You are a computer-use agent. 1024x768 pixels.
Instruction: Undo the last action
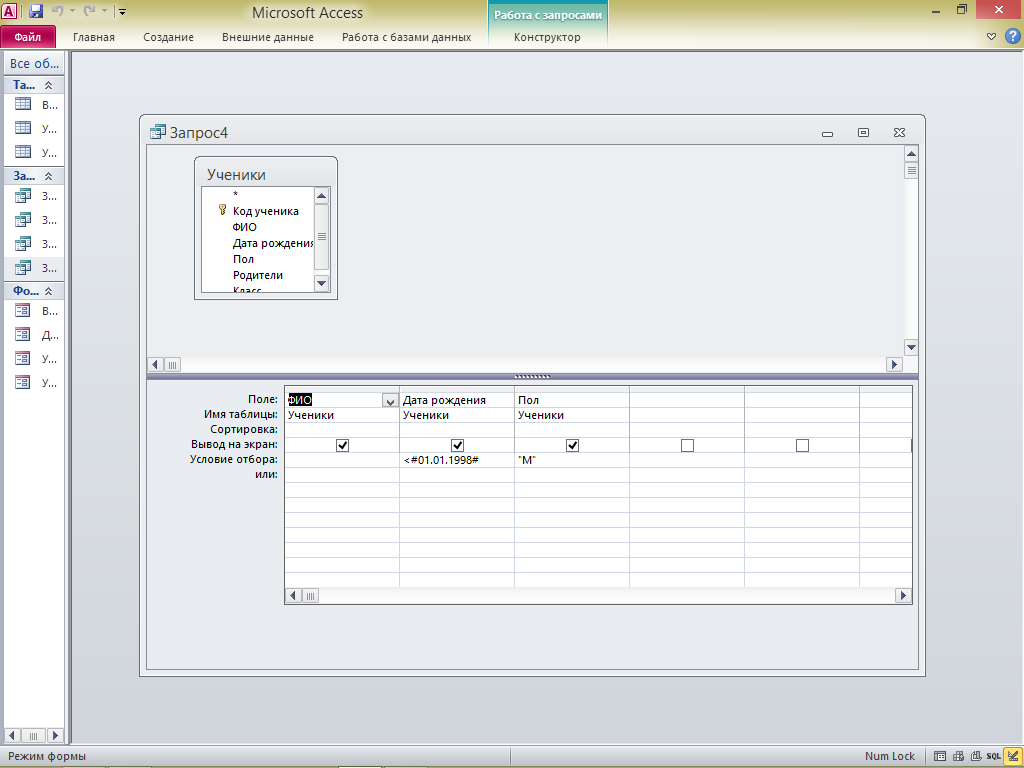[x=57, y=10]
